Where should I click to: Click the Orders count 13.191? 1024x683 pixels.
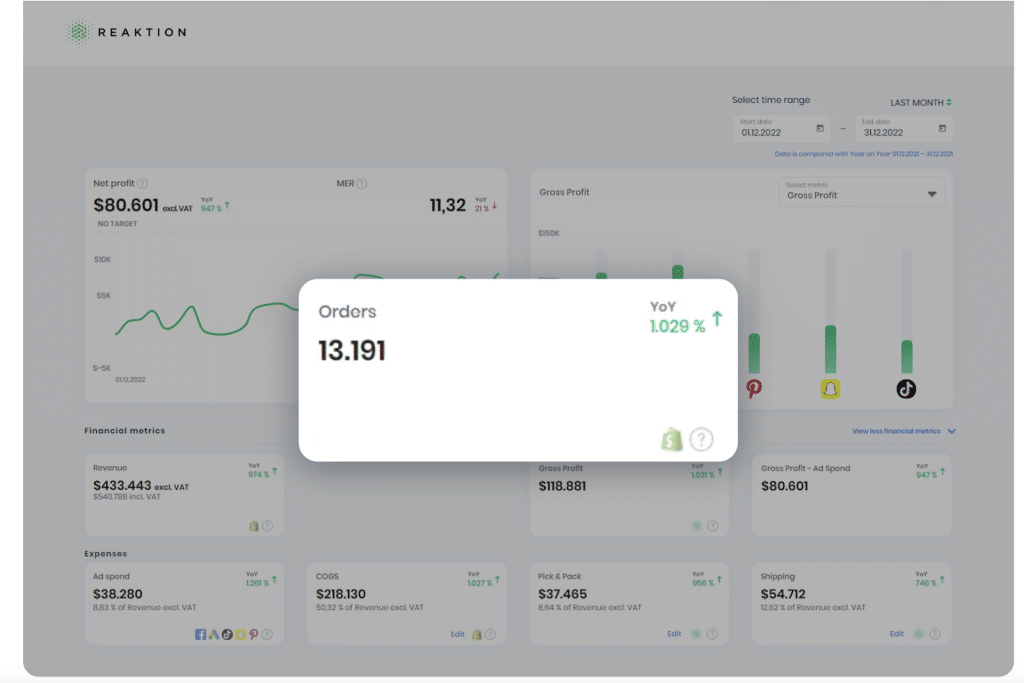[x=352, y=351]
